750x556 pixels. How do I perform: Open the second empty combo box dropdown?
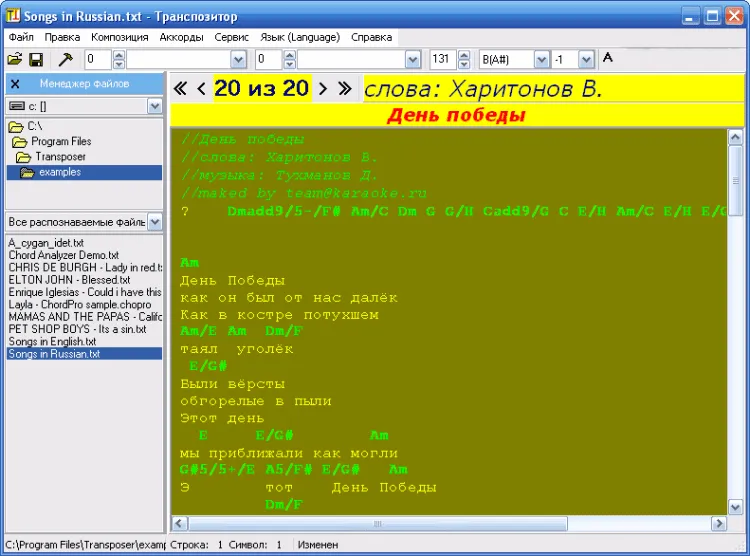click(413, 60)
